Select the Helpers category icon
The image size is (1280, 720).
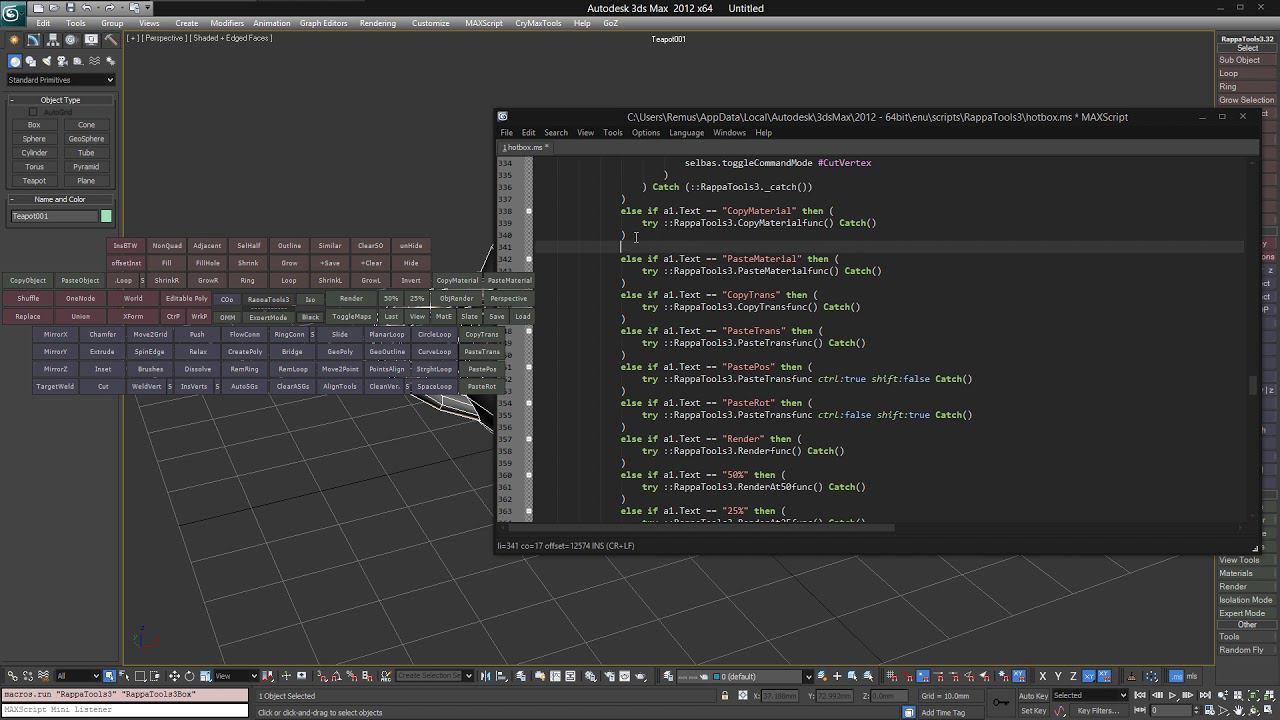click(78, 61)
